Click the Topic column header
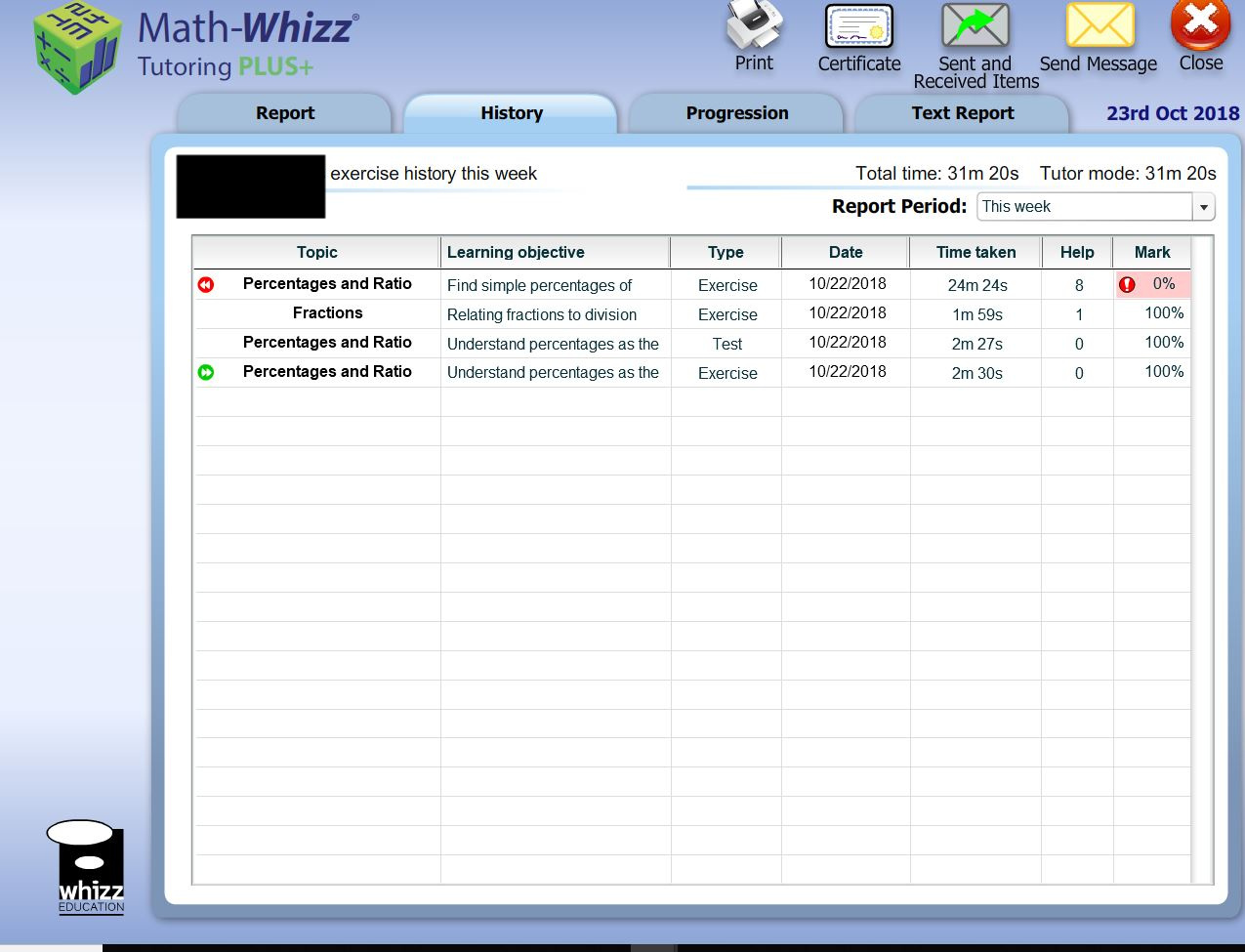This screenshot has width=1245, height=952. [x=316, y=252]
